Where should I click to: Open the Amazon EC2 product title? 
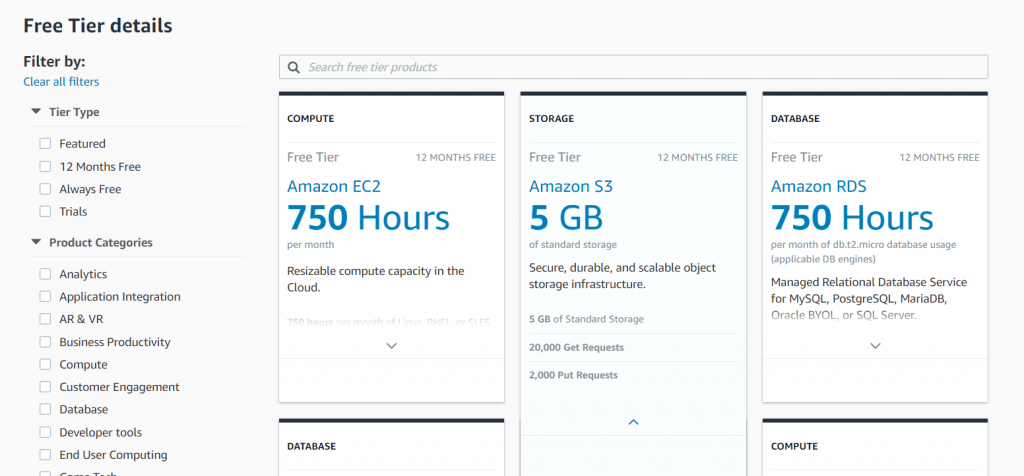tap(334, 186)
